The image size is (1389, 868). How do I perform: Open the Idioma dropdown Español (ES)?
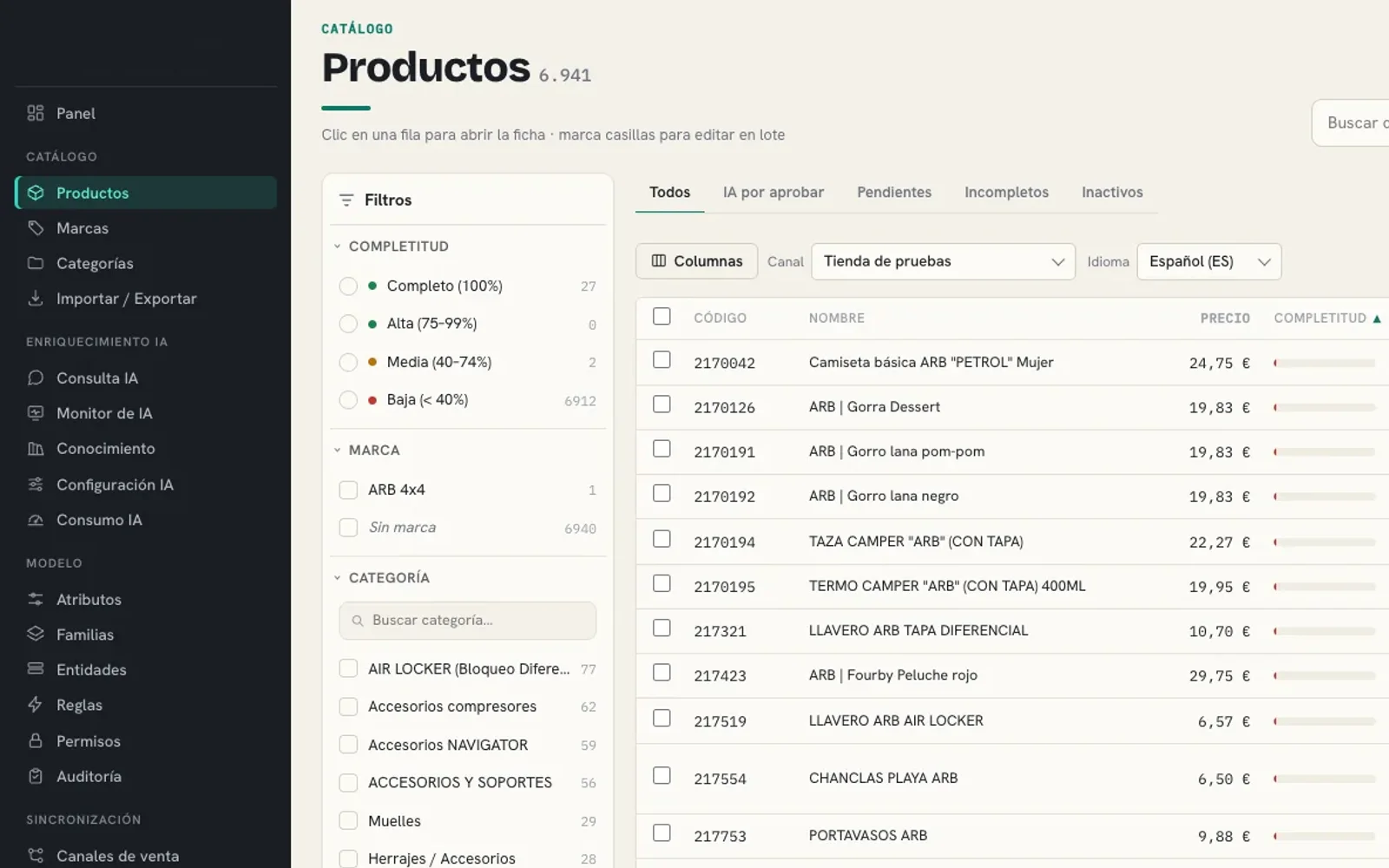point(1208,261)
